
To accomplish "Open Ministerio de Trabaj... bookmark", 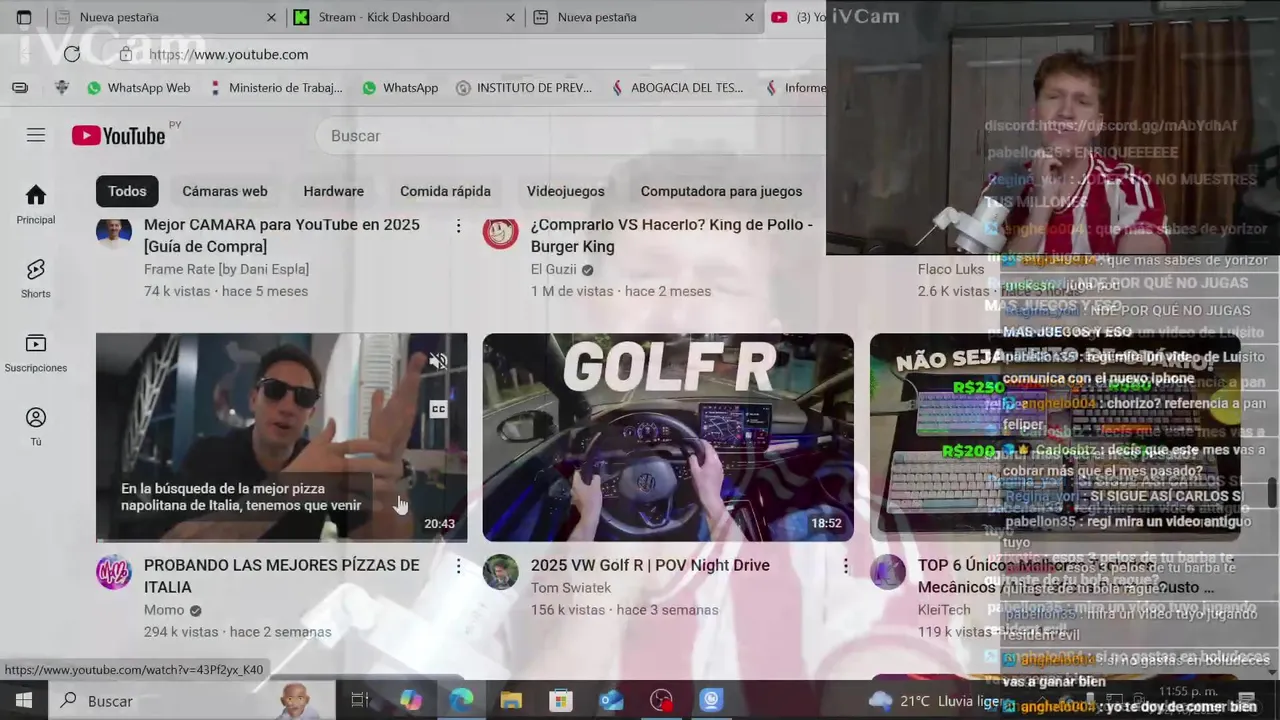I will pos(275,88).
